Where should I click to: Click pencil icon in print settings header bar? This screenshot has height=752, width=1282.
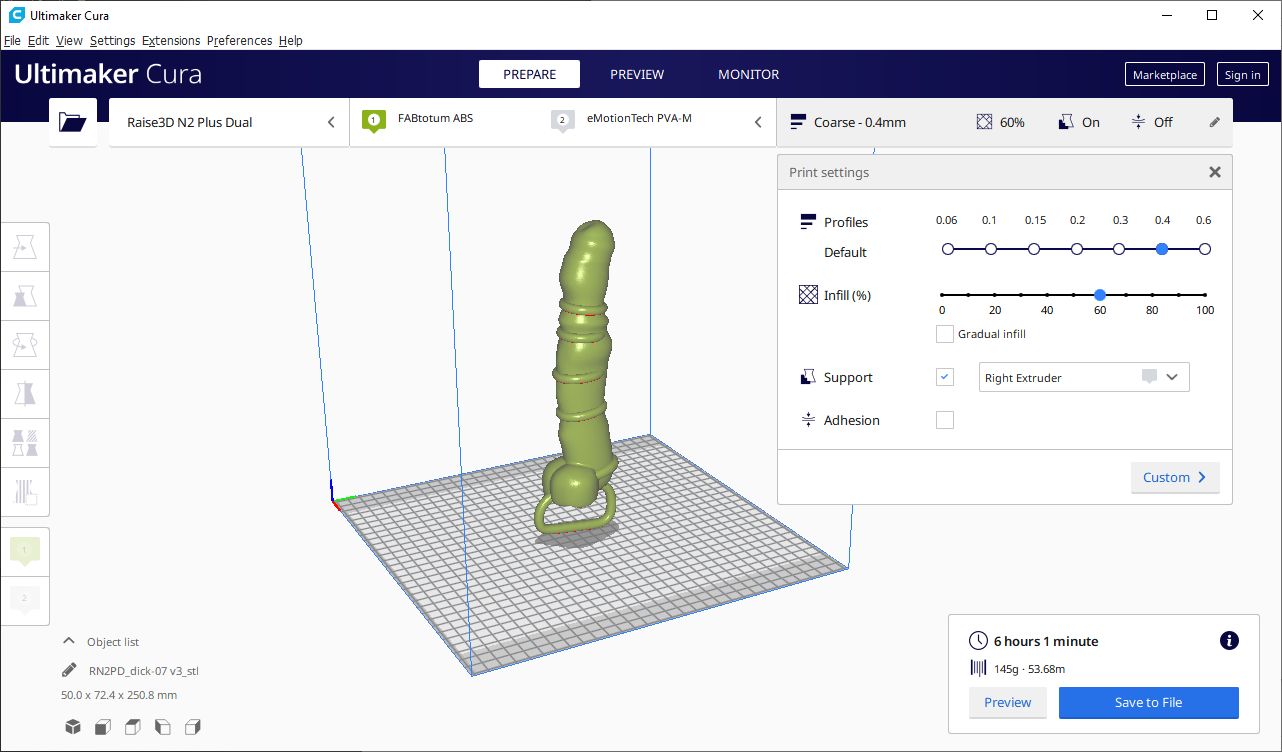[x=1215, y=122]
